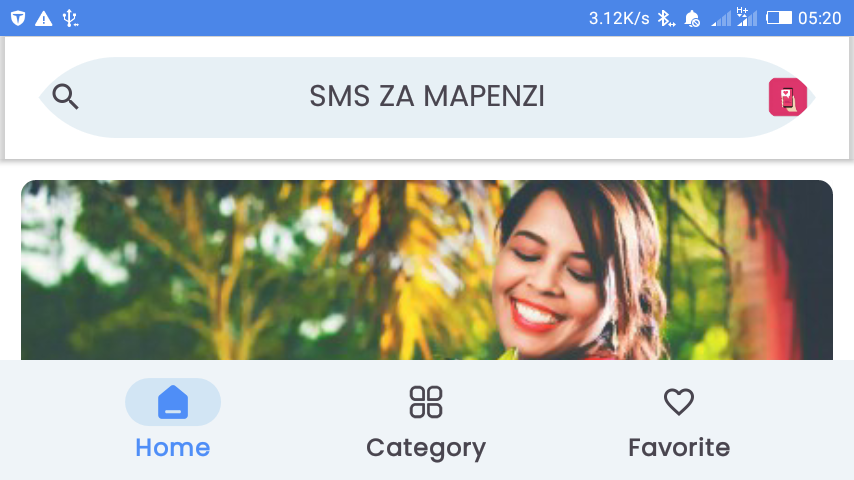Tap the H+ signal strength icon
The width and height of the screenshot is (854, 480).
tap(747, 17)
